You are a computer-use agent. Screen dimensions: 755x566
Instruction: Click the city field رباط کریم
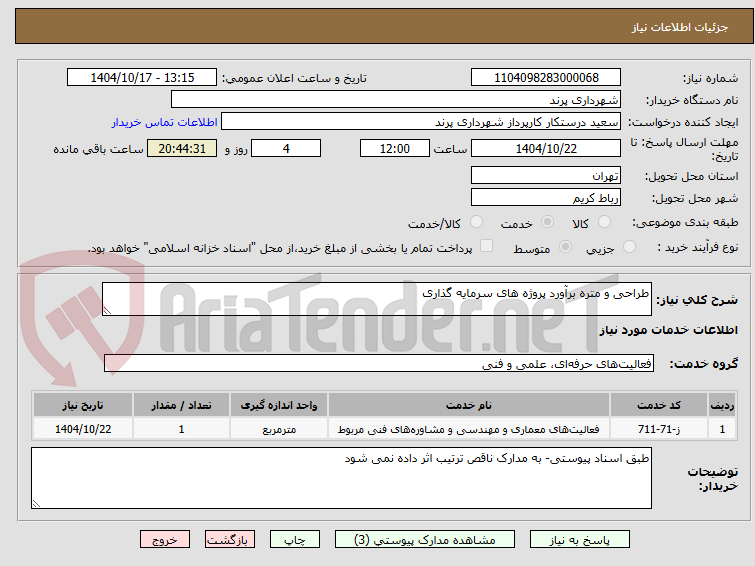point(546,197)
